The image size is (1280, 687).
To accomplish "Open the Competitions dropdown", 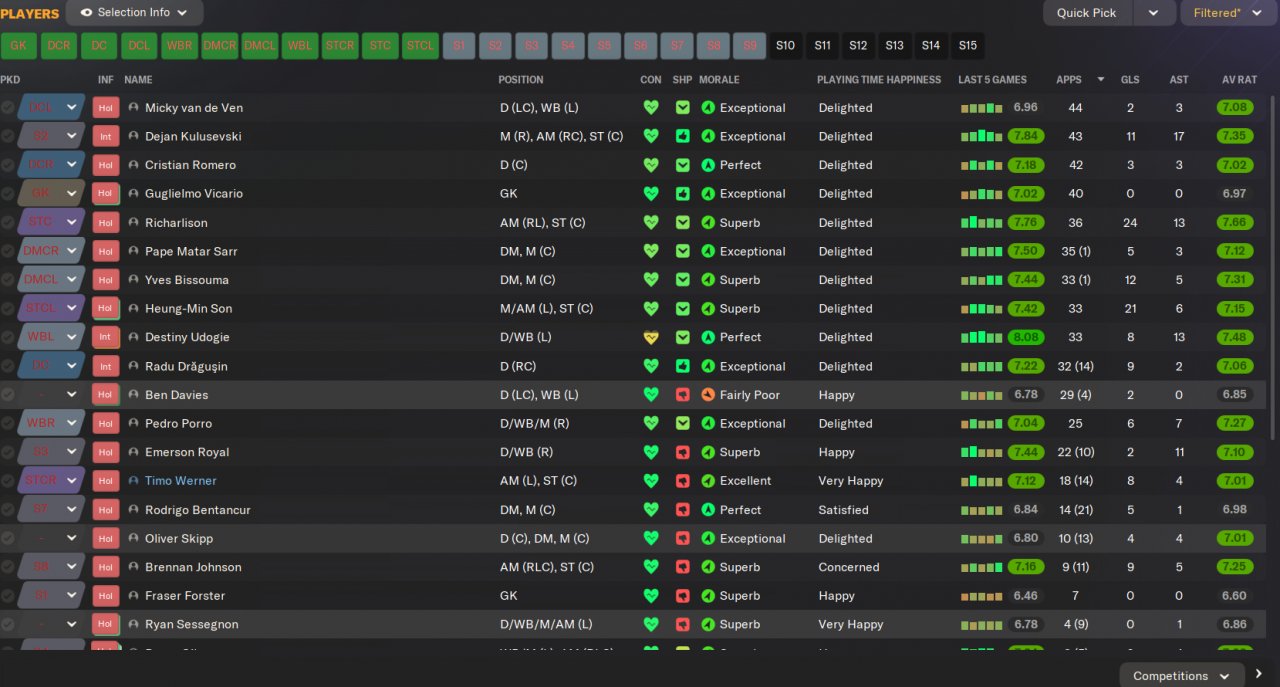I will tap(1182, 675).
